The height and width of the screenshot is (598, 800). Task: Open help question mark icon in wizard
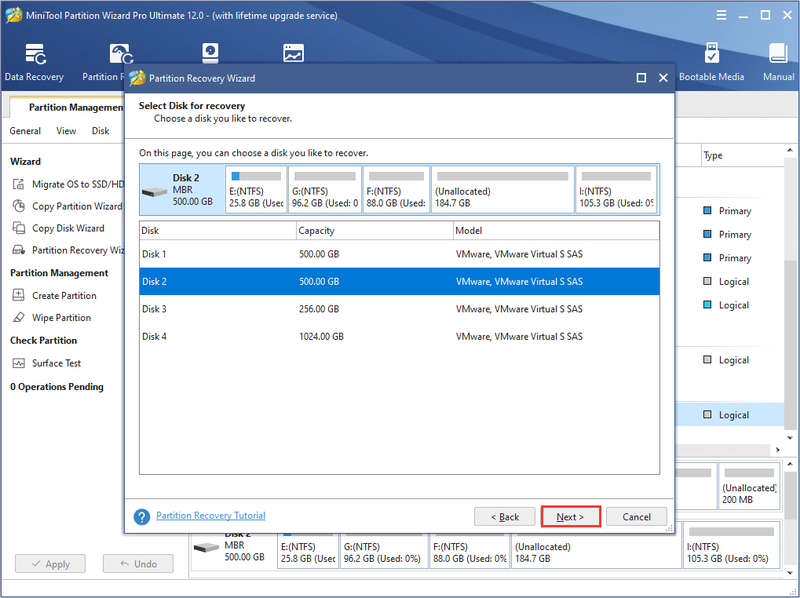coord(141,516)
